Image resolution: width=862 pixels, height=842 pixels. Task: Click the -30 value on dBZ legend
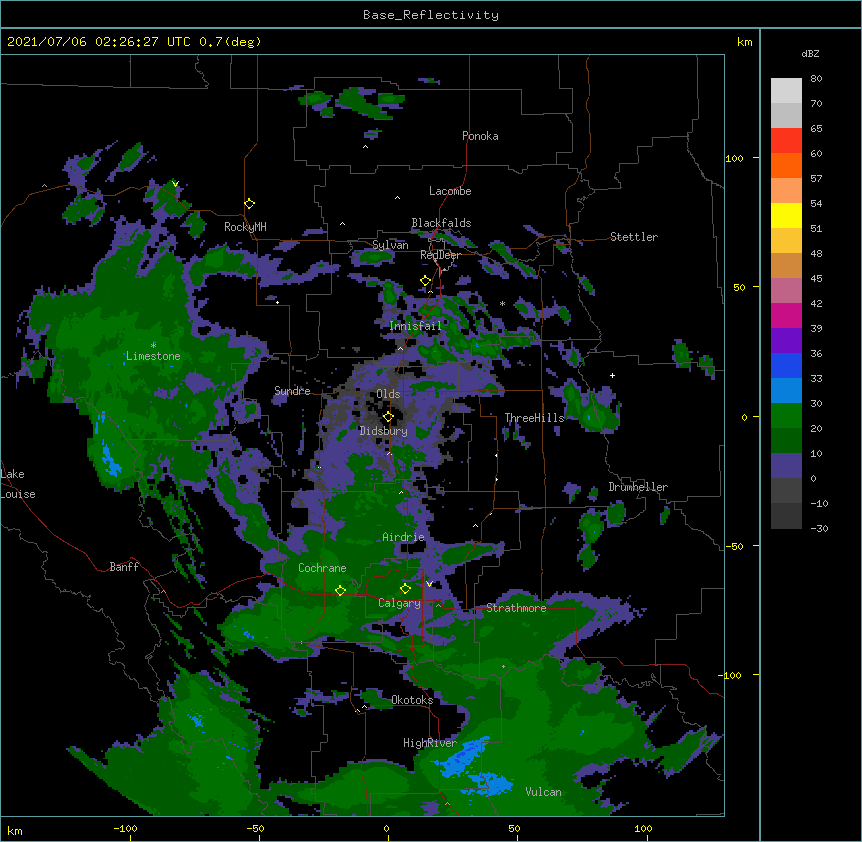tap(819, 528)
